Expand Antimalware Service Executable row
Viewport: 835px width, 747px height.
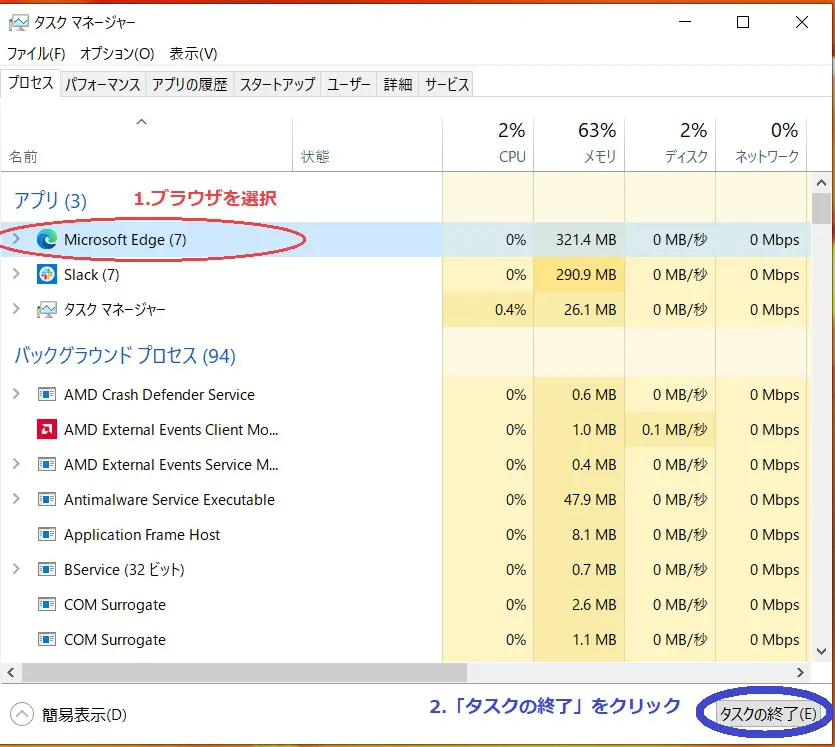point(16,499)
